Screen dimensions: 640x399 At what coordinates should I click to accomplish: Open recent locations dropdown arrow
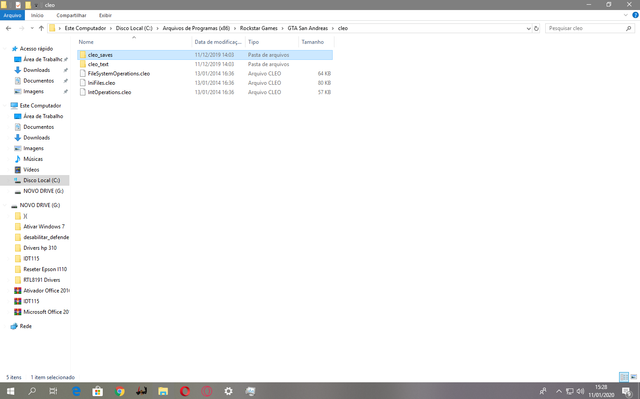click(x=32, y=28)
